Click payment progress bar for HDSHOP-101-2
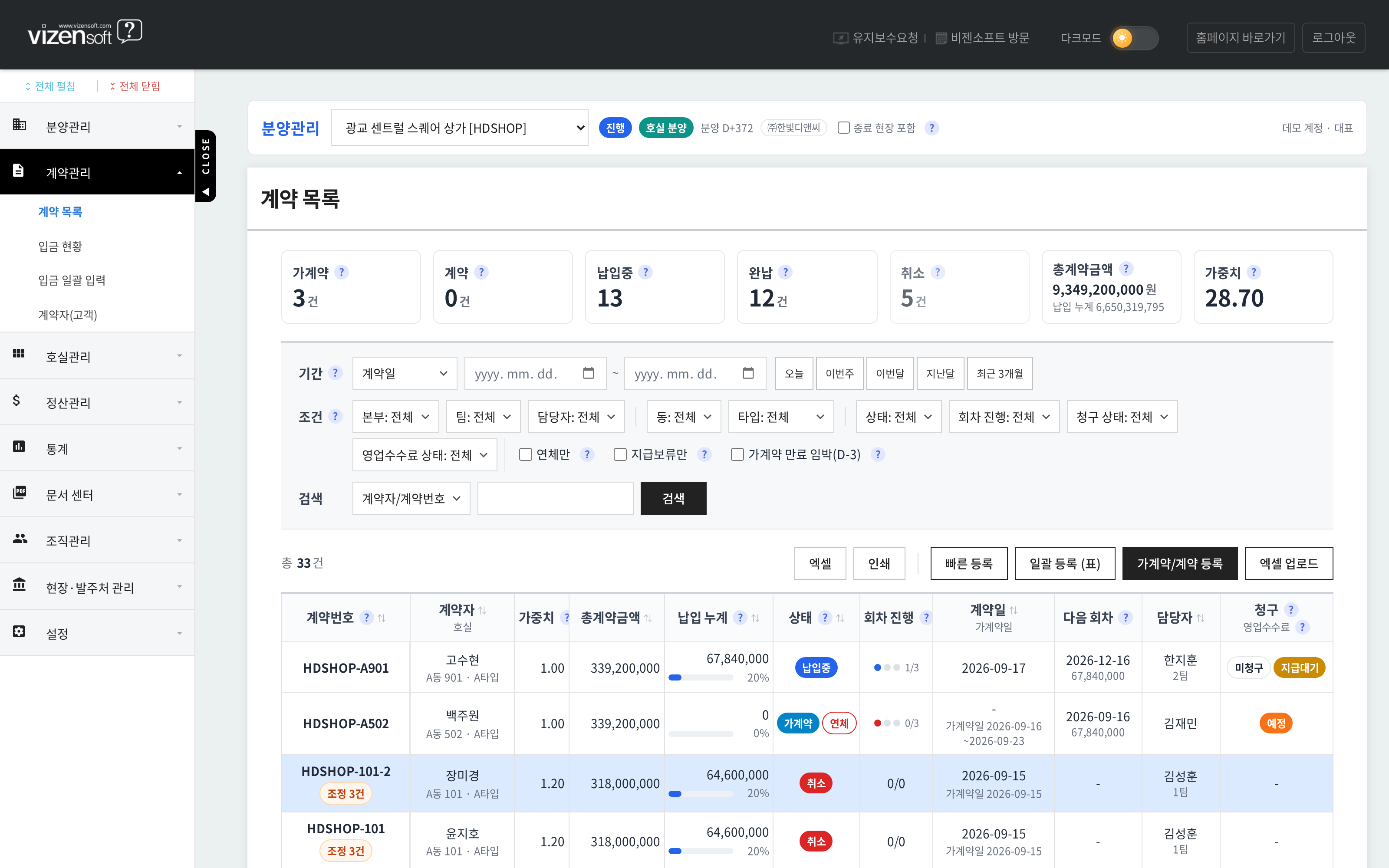 click(700, 793)
